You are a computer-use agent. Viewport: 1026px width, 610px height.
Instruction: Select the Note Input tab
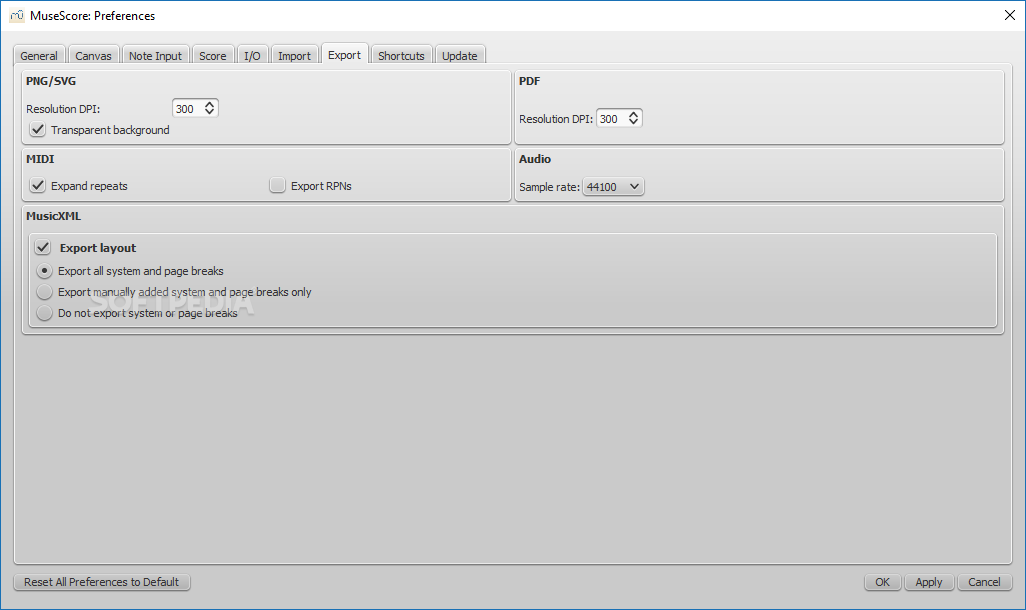point(155,56)
